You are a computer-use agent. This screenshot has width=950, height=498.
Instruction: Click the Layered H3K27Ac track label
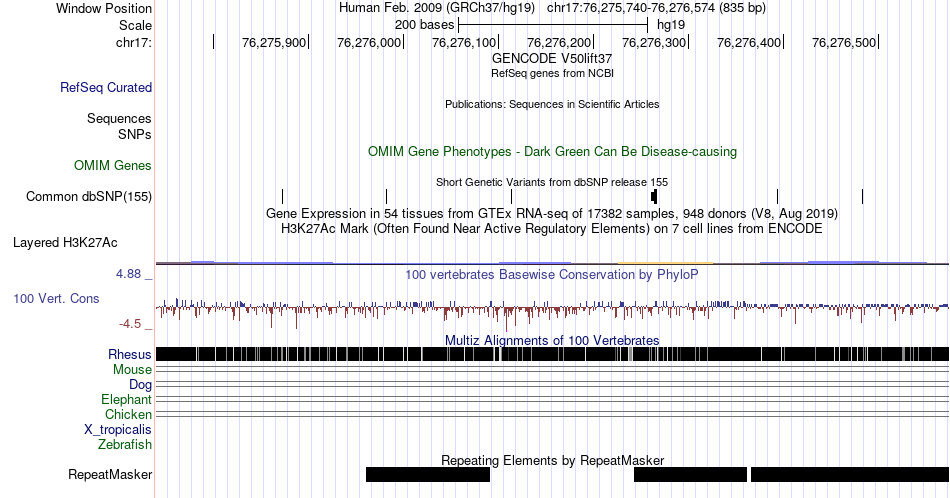65,242
